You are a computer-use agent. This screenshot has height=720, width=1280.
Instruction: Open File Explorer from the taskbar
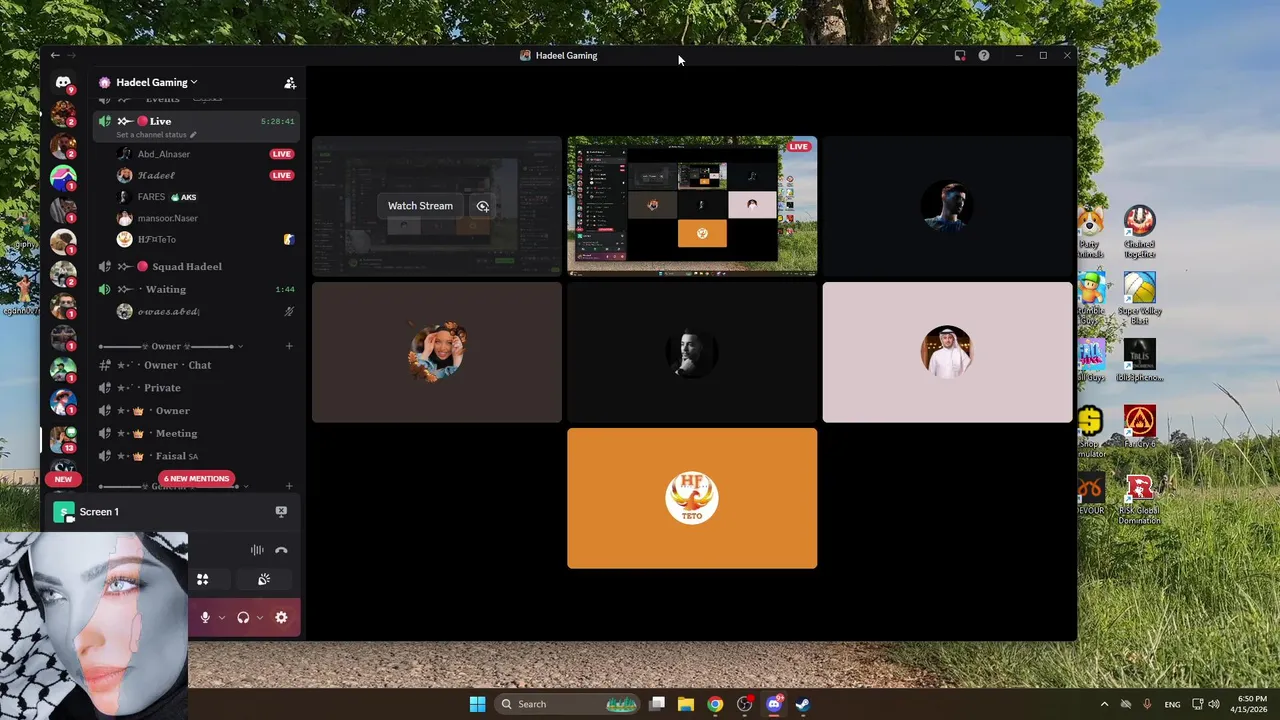[x=686, y=704]
